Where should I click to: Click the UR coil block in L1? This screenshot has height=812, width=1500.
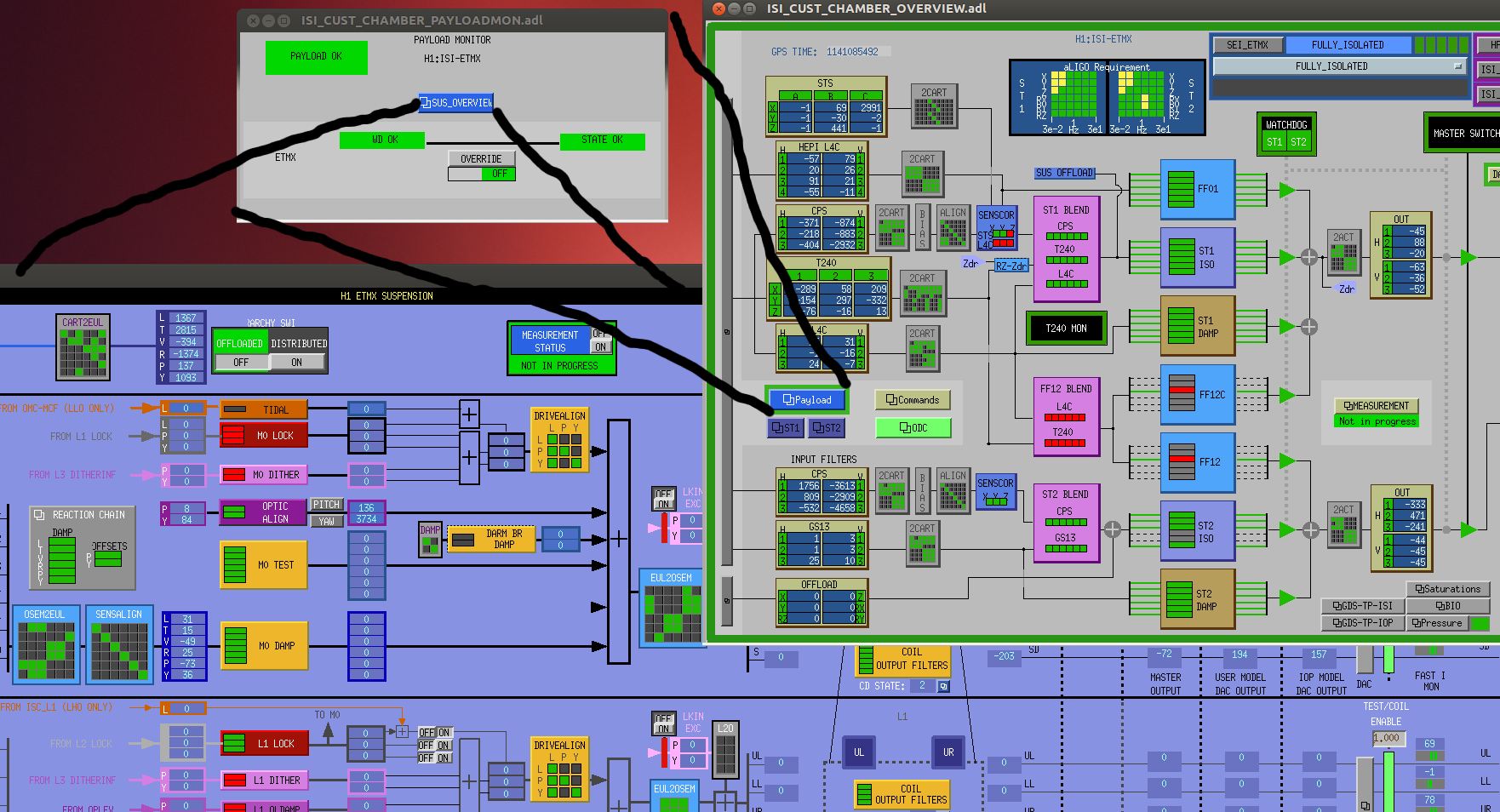click(948, 752)
